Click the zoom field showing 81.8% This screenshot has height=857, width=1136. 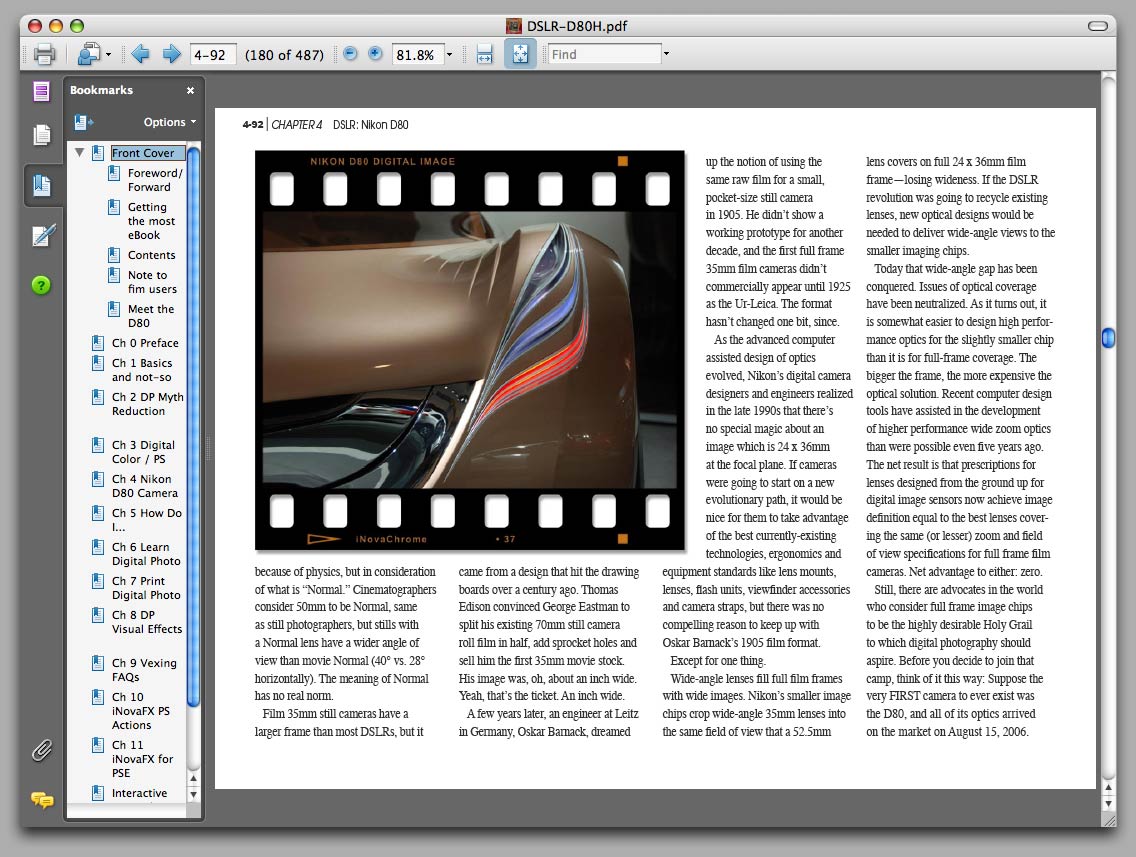tap(417, 55)
